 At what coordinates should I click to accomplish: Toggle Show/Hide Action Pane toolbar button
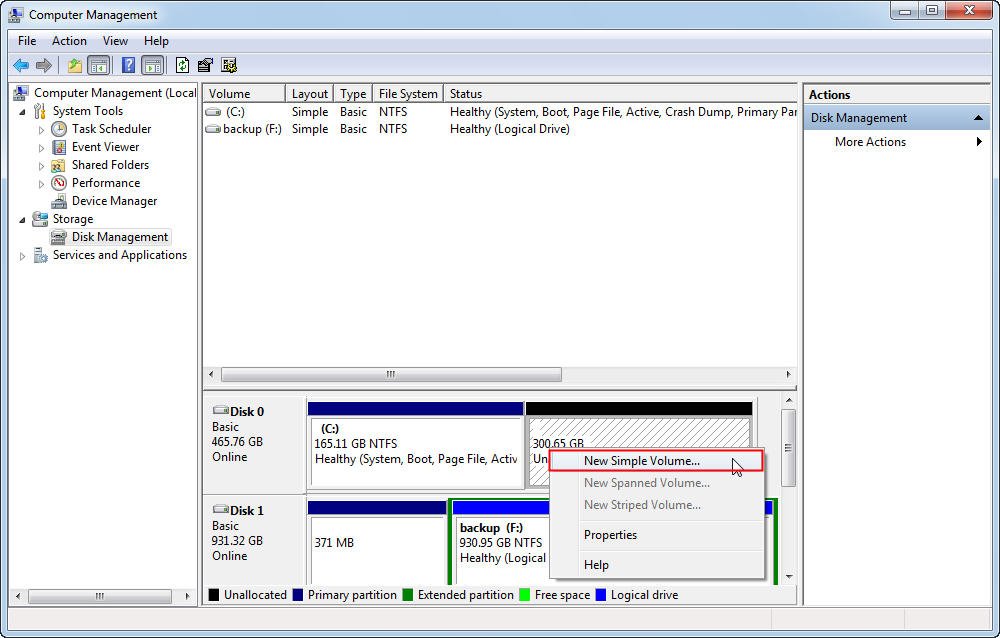pos(152,65)
